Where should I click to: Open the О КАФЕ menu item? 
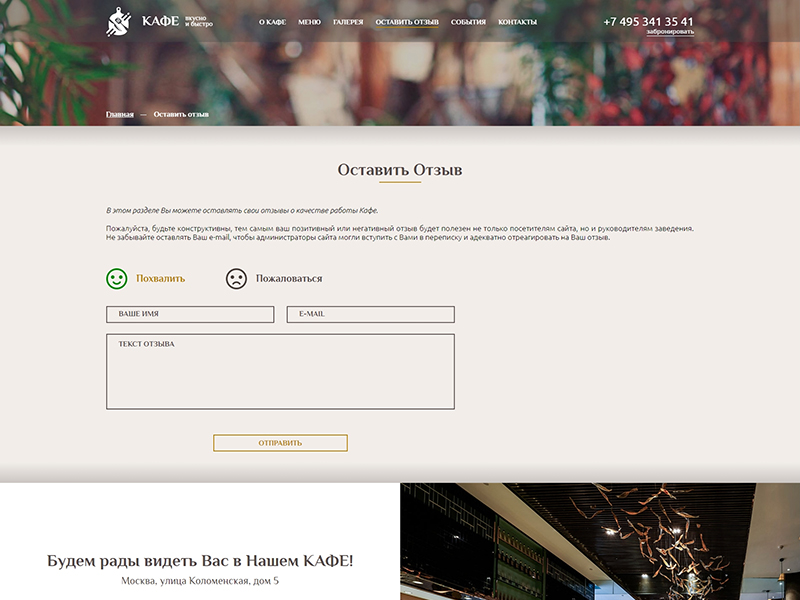(272, 22)
